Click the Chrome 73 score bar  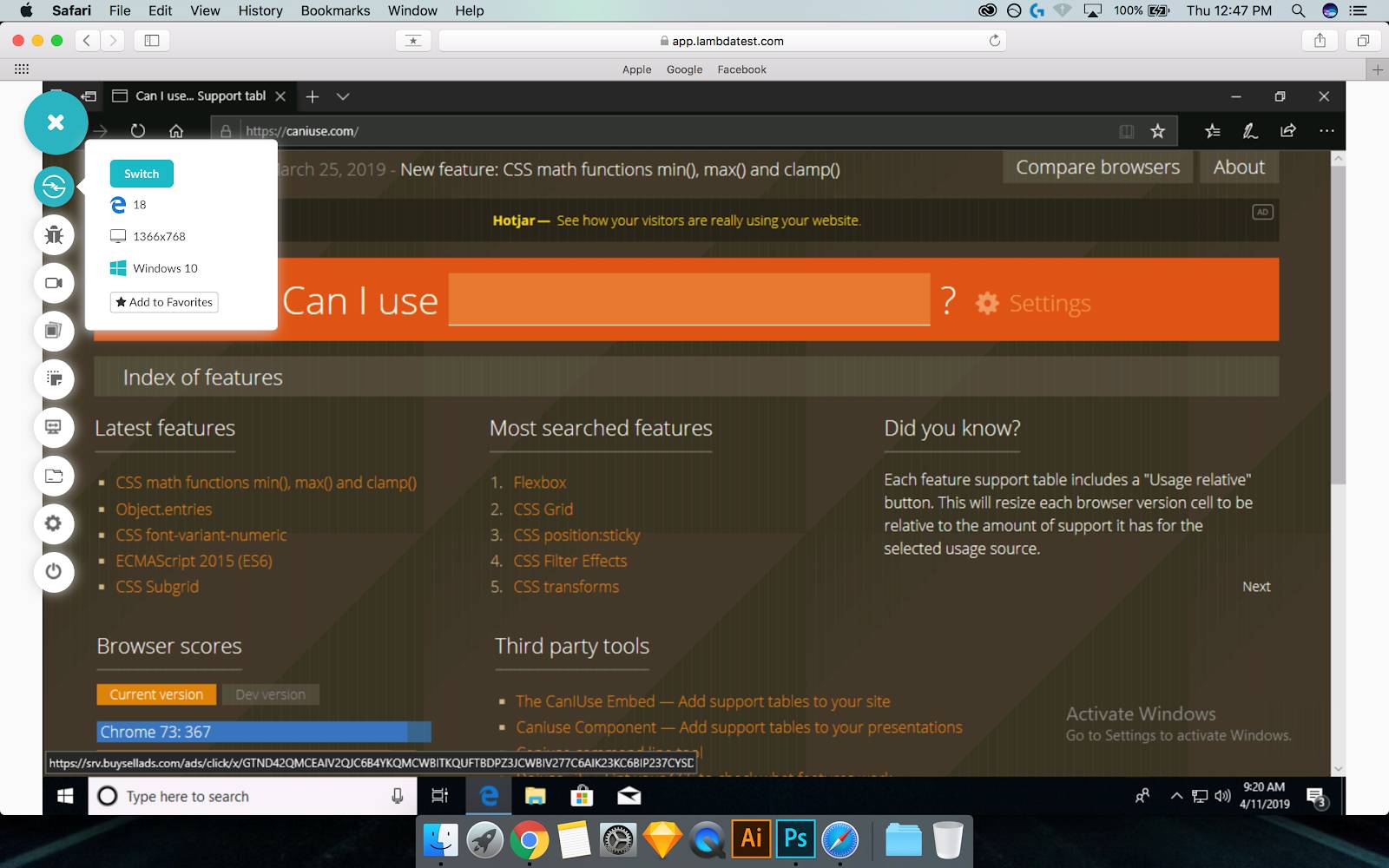coord(264,732)
